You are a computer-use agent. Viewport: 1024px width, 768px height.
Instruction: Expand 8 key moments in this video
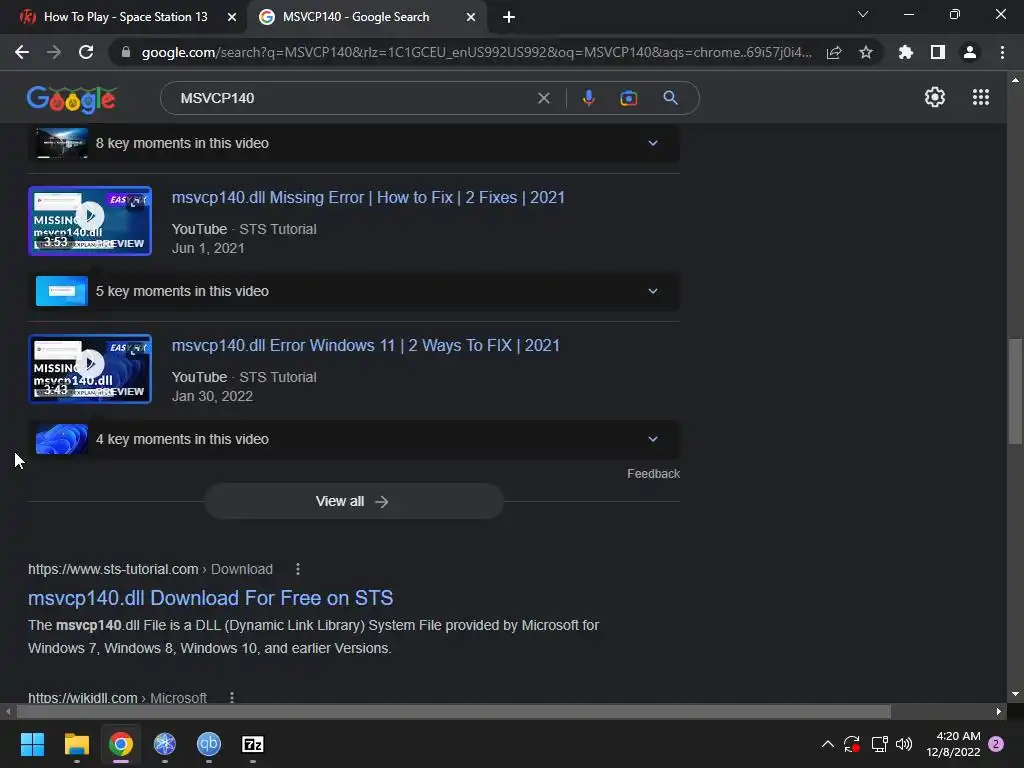(354, 143)
